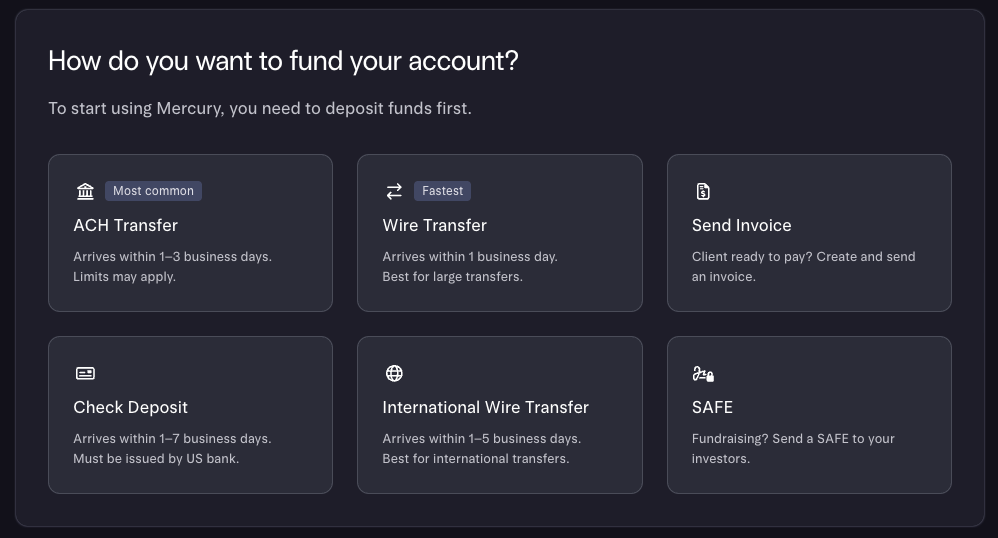Screen dimensions: 998x538
Task: Click the globe icon for international wires
Action: click(394, 373)
